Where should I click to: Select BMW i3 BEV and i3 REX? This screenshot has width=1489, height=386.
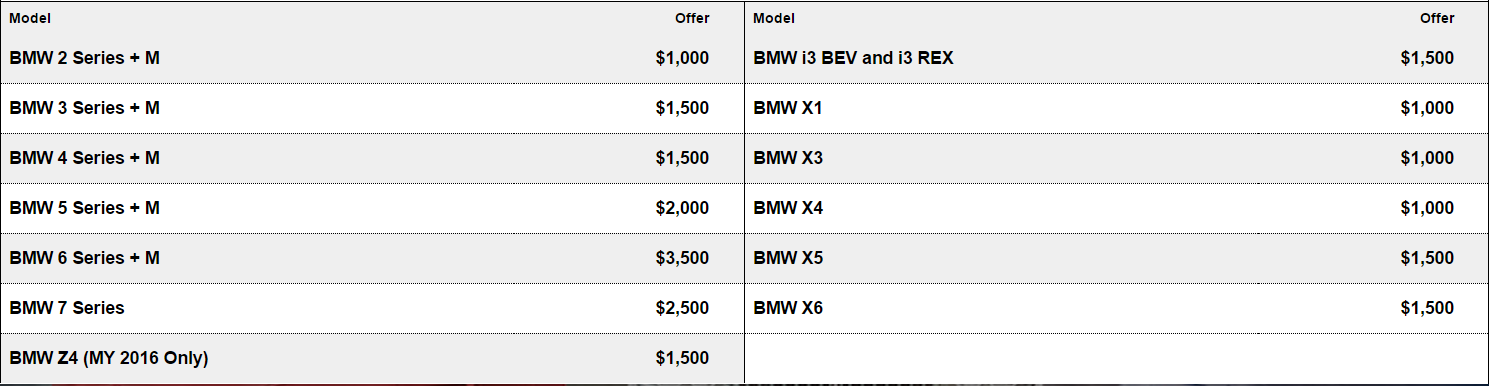coord(853,58)
